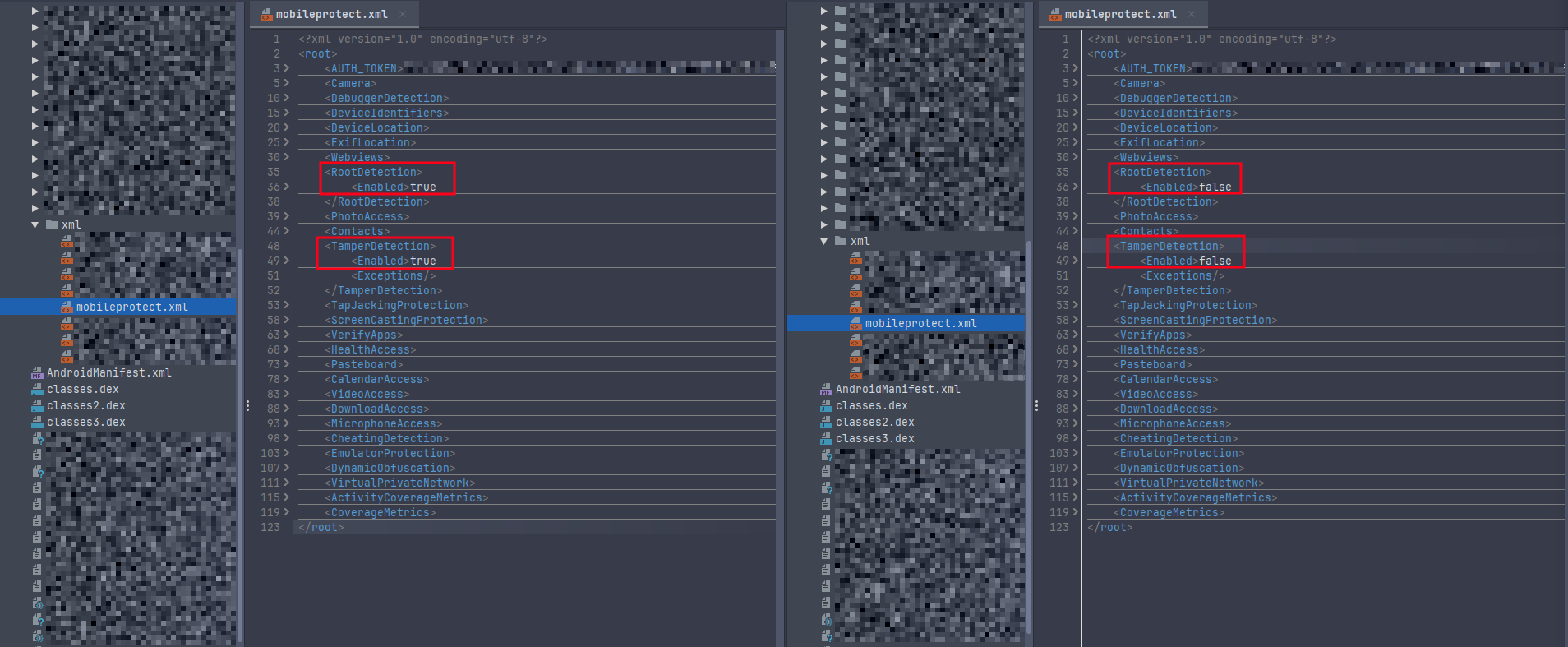Collapse the xml folder in right project tree
1568x647 pixels.
(x=823, y=241)
